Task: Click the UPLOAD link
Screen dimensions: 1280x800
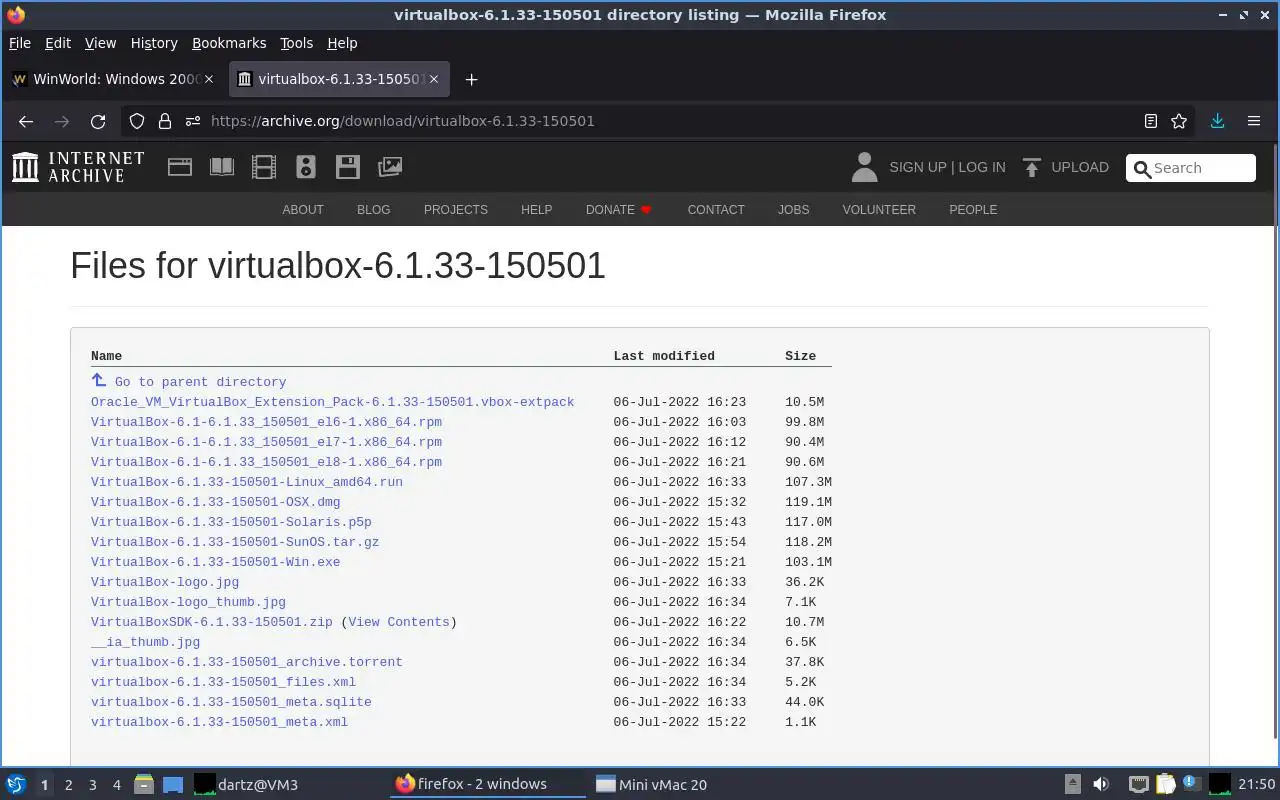Action: [x=1080, y=167]
